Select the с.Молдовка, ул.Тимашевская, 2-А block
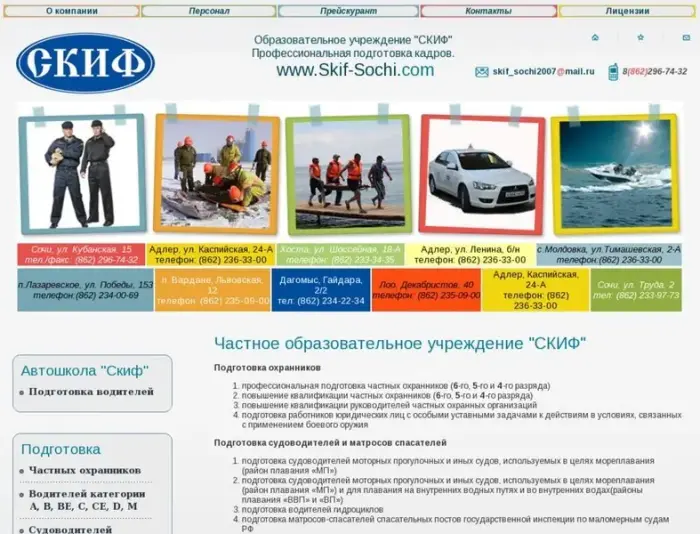The height and width of the screenshot is (534, 700). click(609, 254)
